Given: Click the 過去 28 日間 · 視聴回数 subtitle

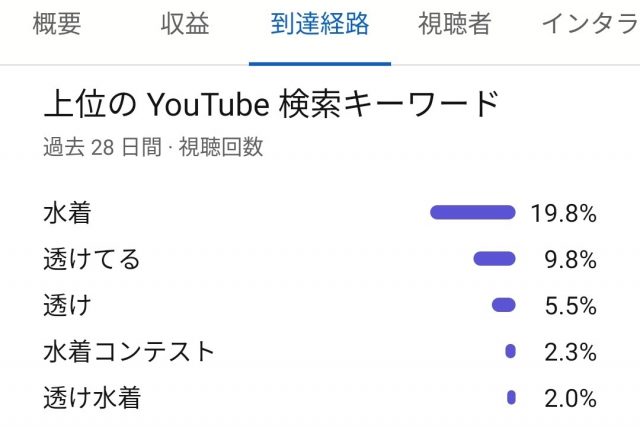Looking at the screenshot, I should (153, 147).
